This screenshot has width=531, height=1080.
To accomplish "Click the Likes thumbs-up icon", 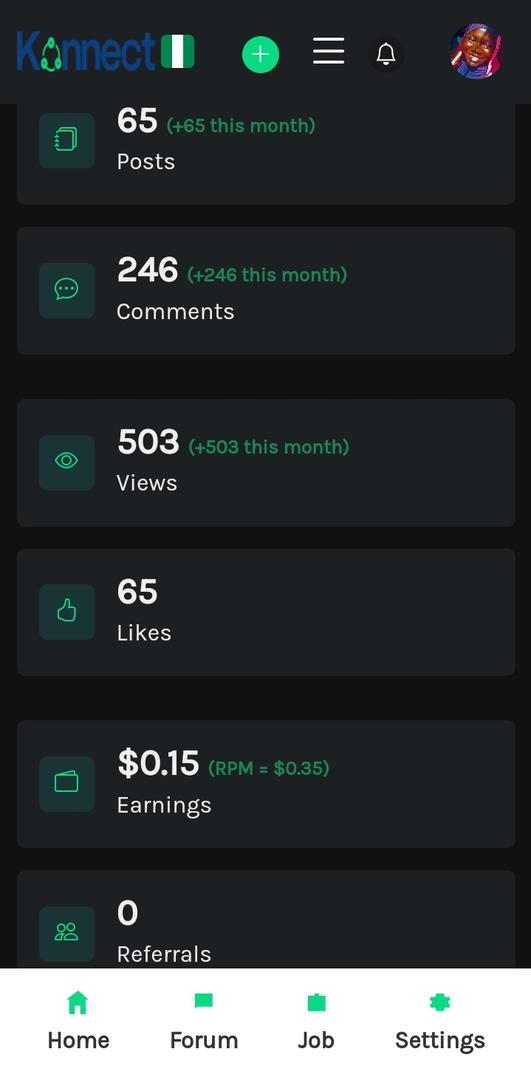I will click(x=66, y=612).
